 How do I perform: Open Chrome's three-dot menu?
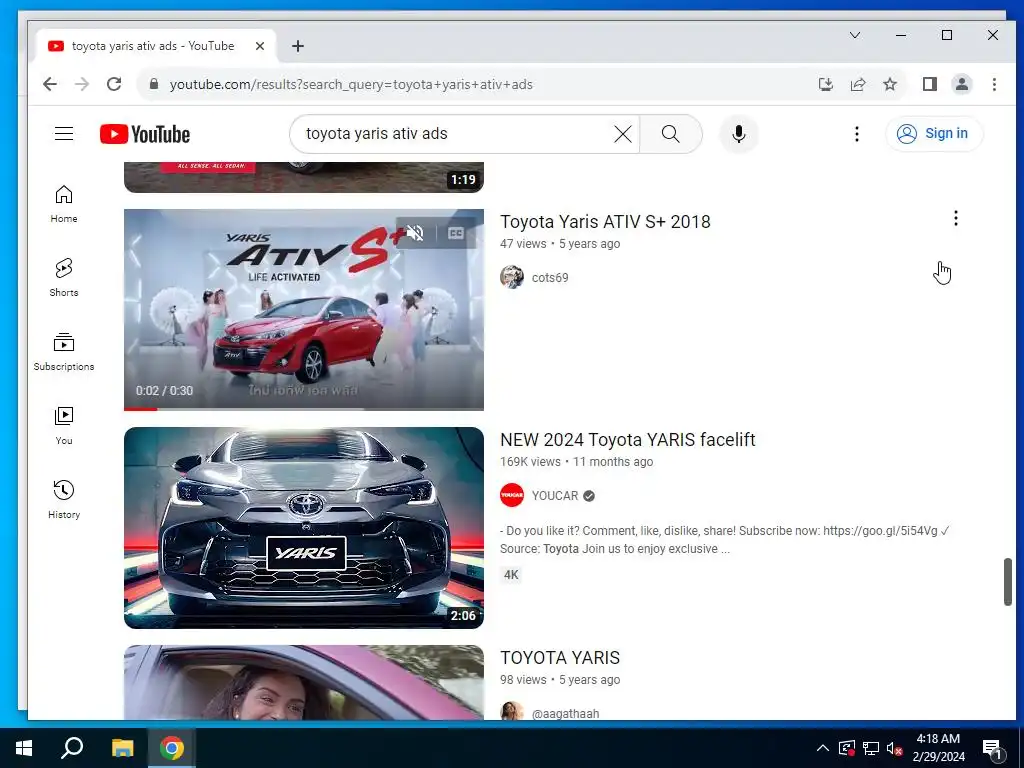point(994,84)
